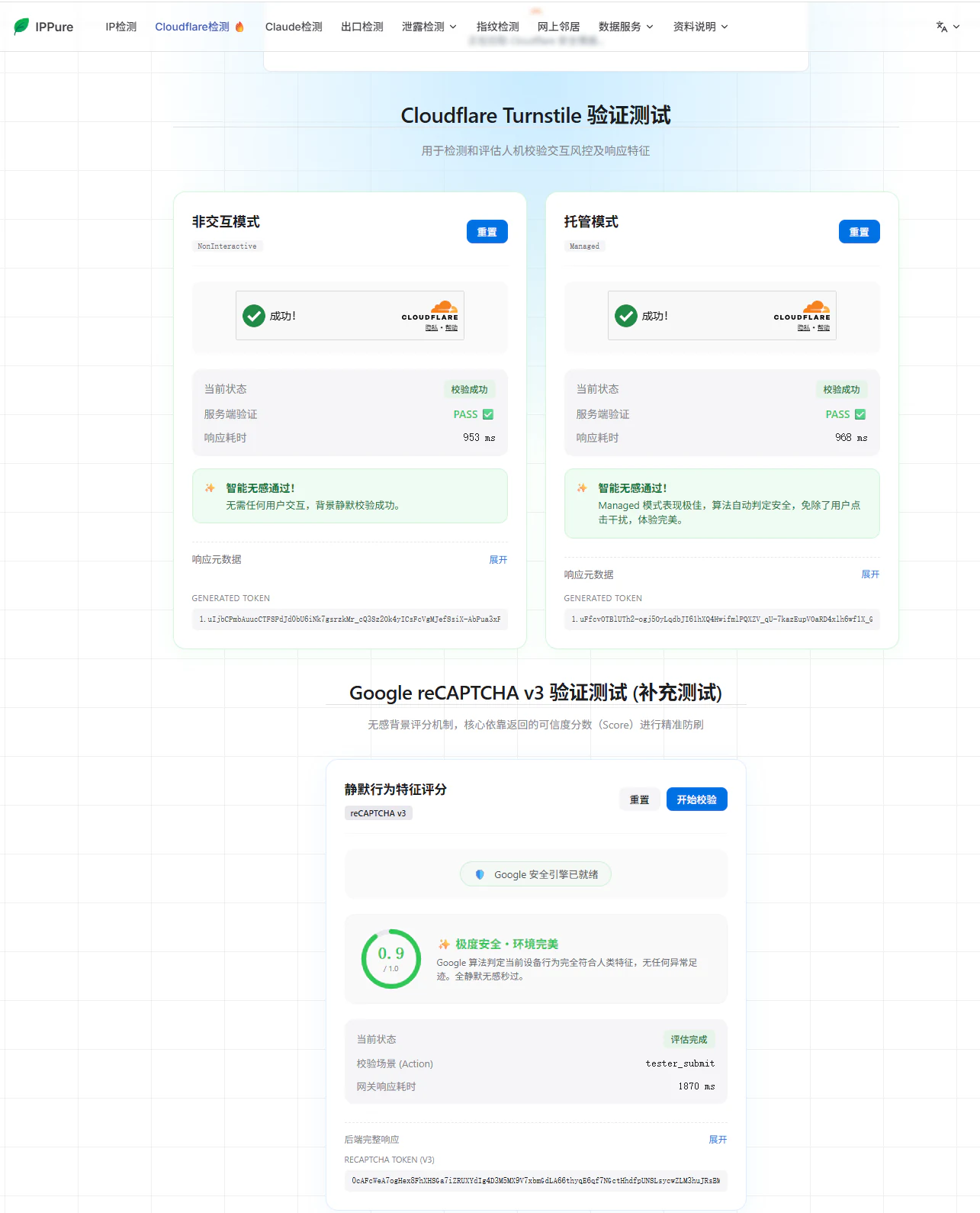
Task: Click 极度安全 · 环境完美 heading text
Action: coord(507,944)
